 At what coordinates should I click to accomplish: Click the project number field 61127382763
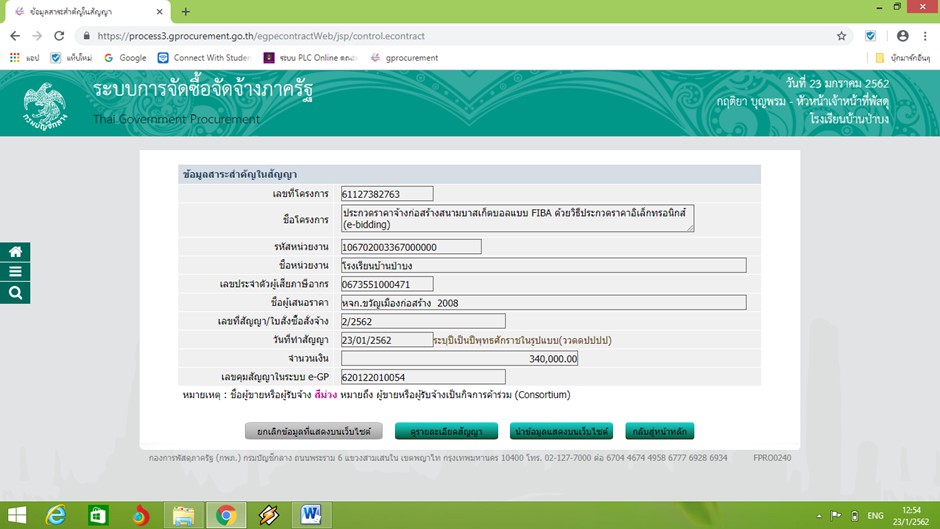click(x=387, y=194)
